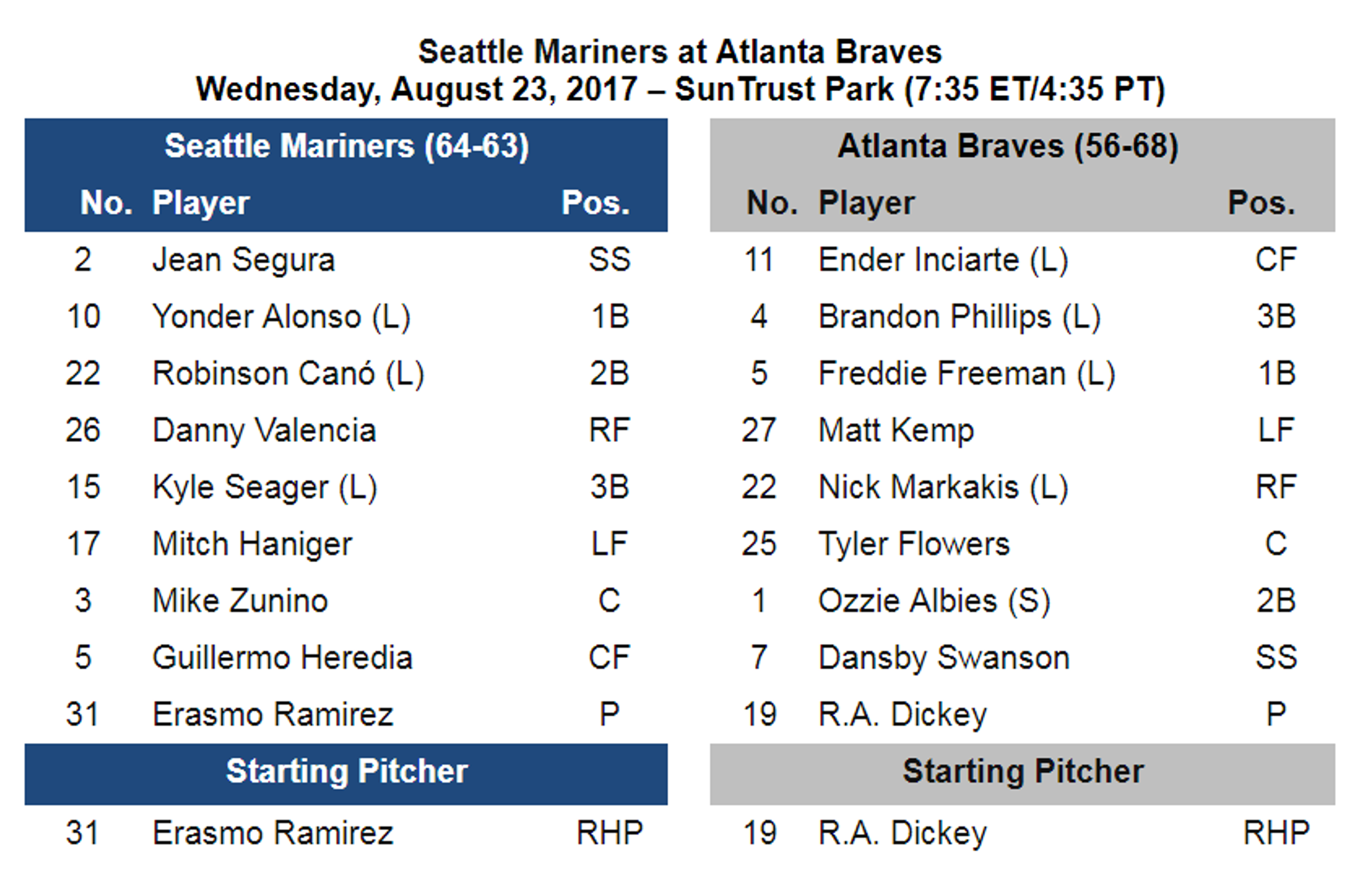Screen dimensions: 1366x896
Task: Click Mike Zunino player name
Action: click(240, 601)
